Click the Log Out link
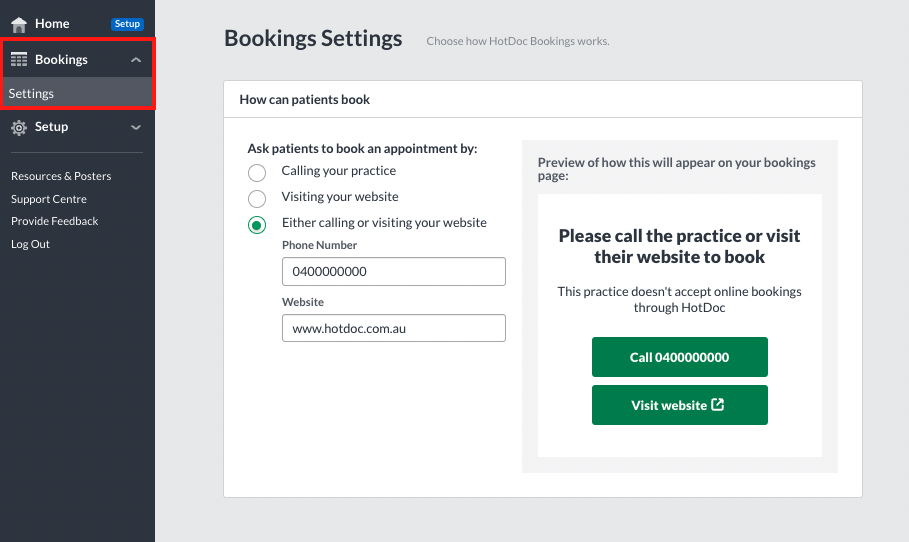This screenshot has width=909, height=542. point(30,244)
